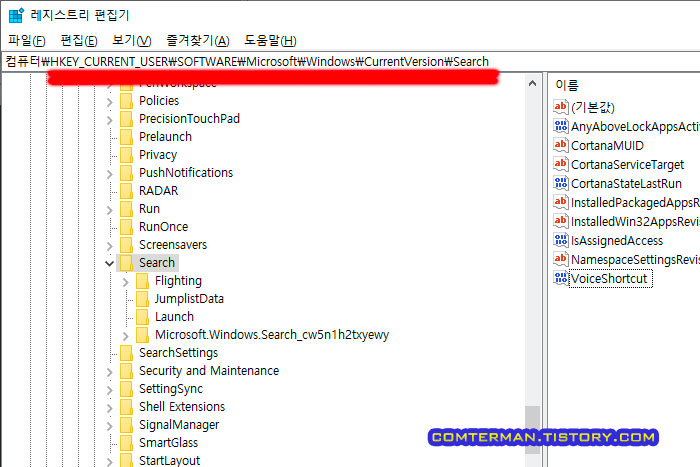Expand the Run key

coord(109,210)
